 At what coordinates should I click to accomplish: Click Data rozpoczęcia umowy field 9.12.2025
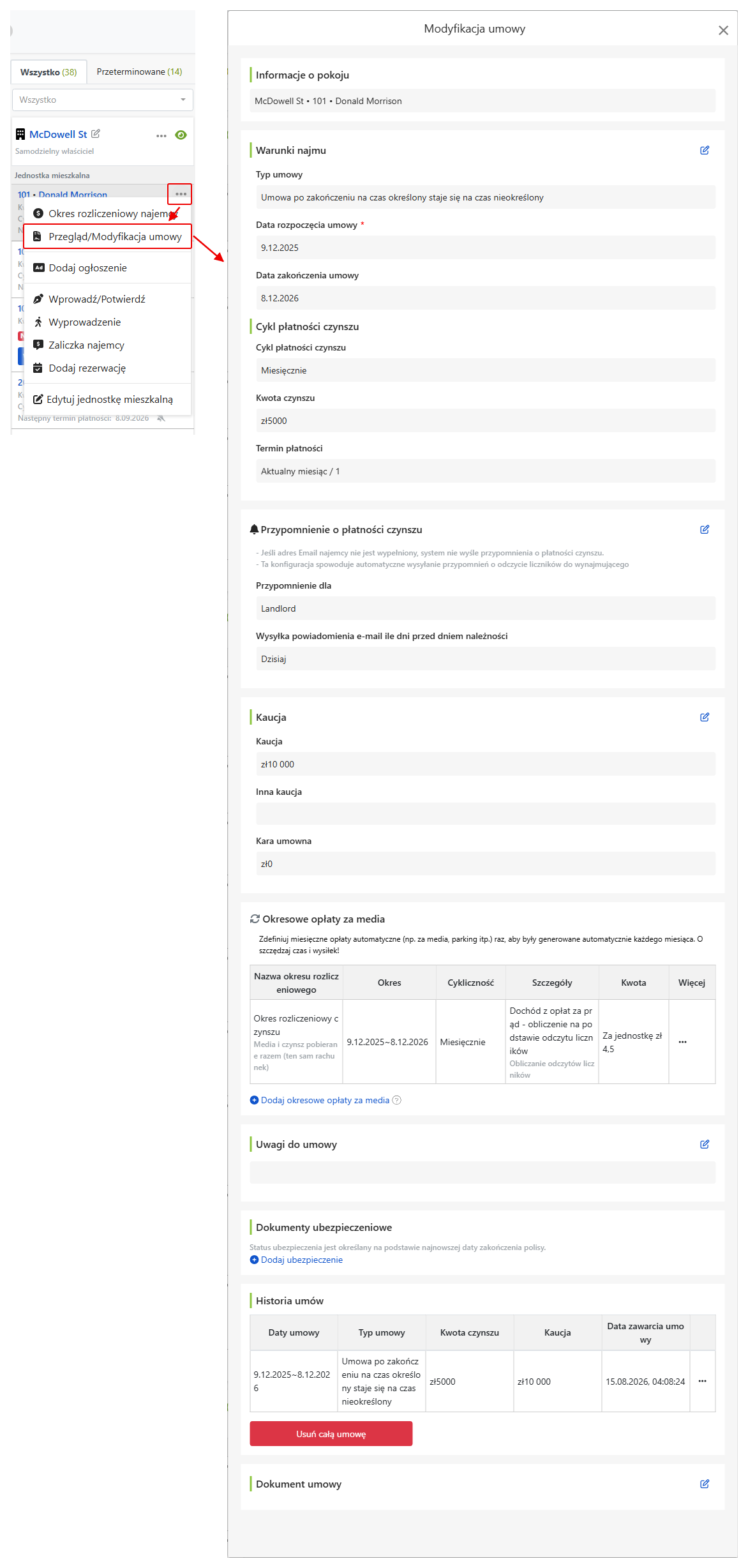pyautogui.click(x=486, y=248)
